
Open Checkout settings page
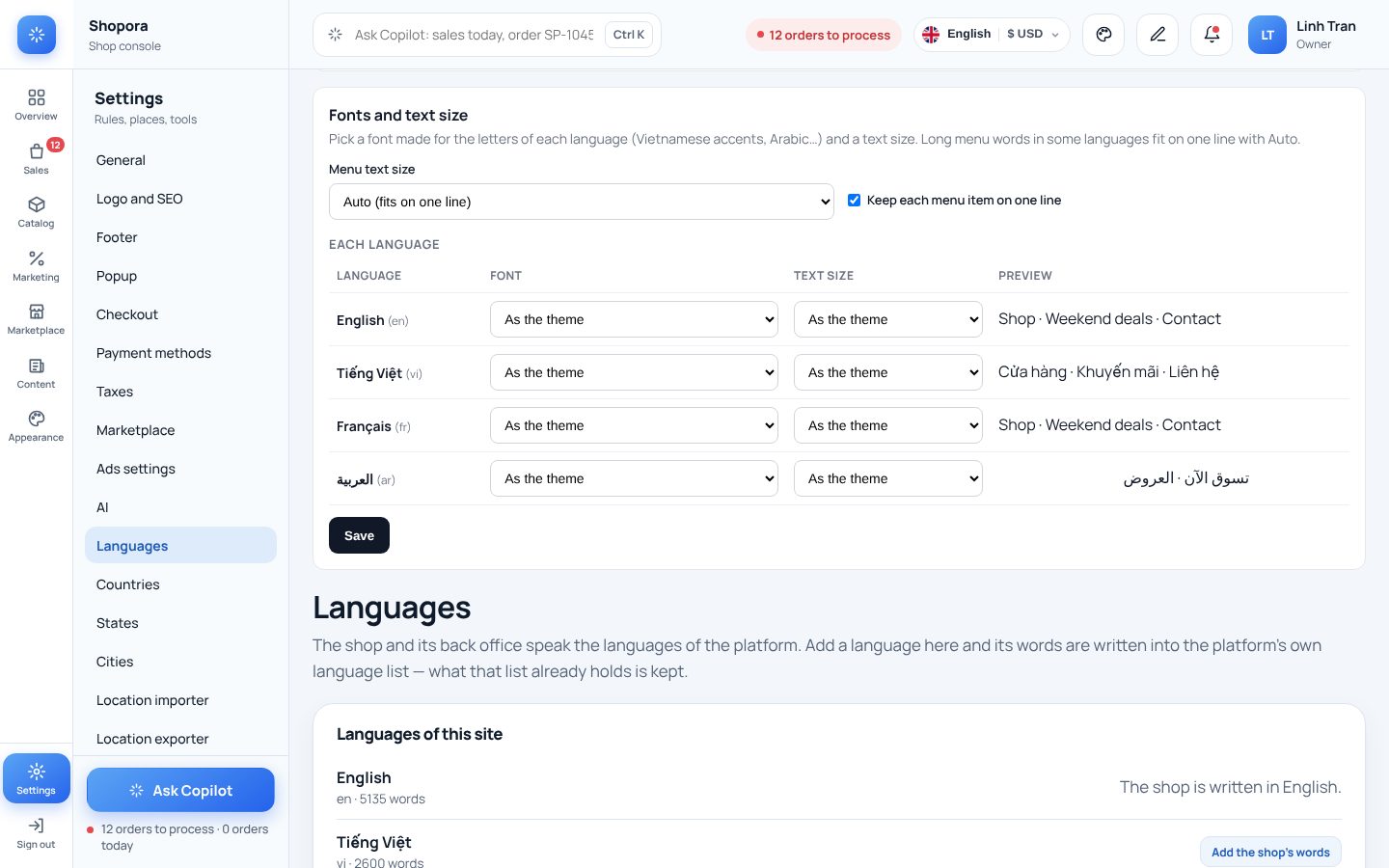pos(180,314)
